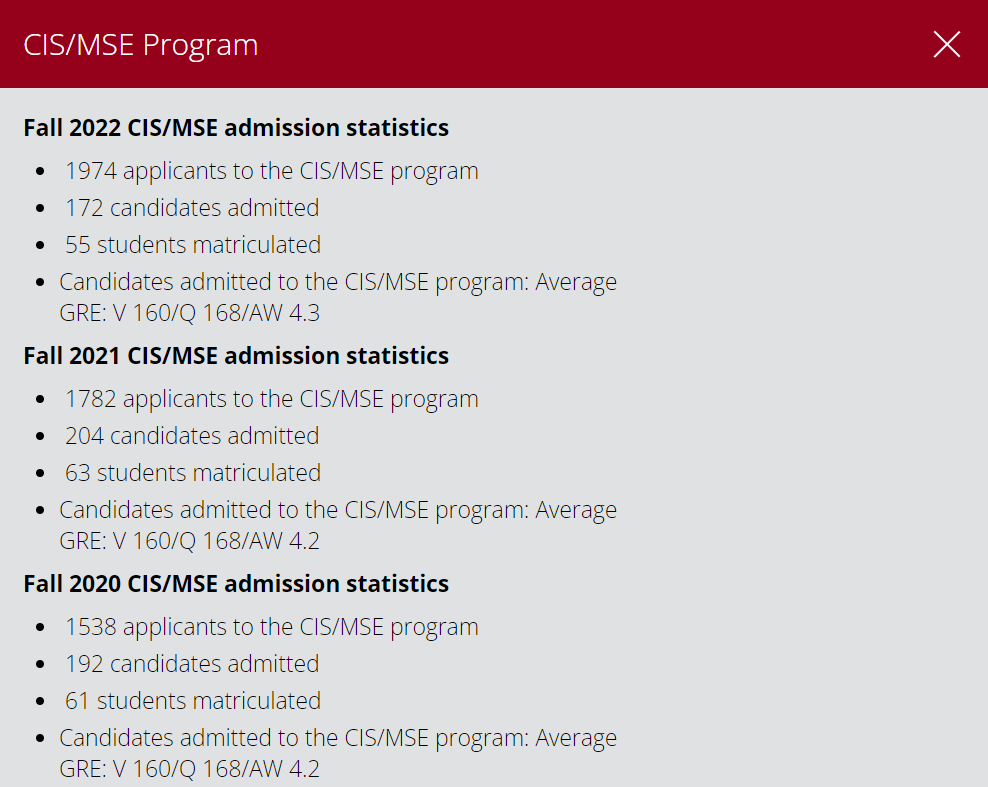Click the "204 candidates admitted" text

[x=192, y=436]
